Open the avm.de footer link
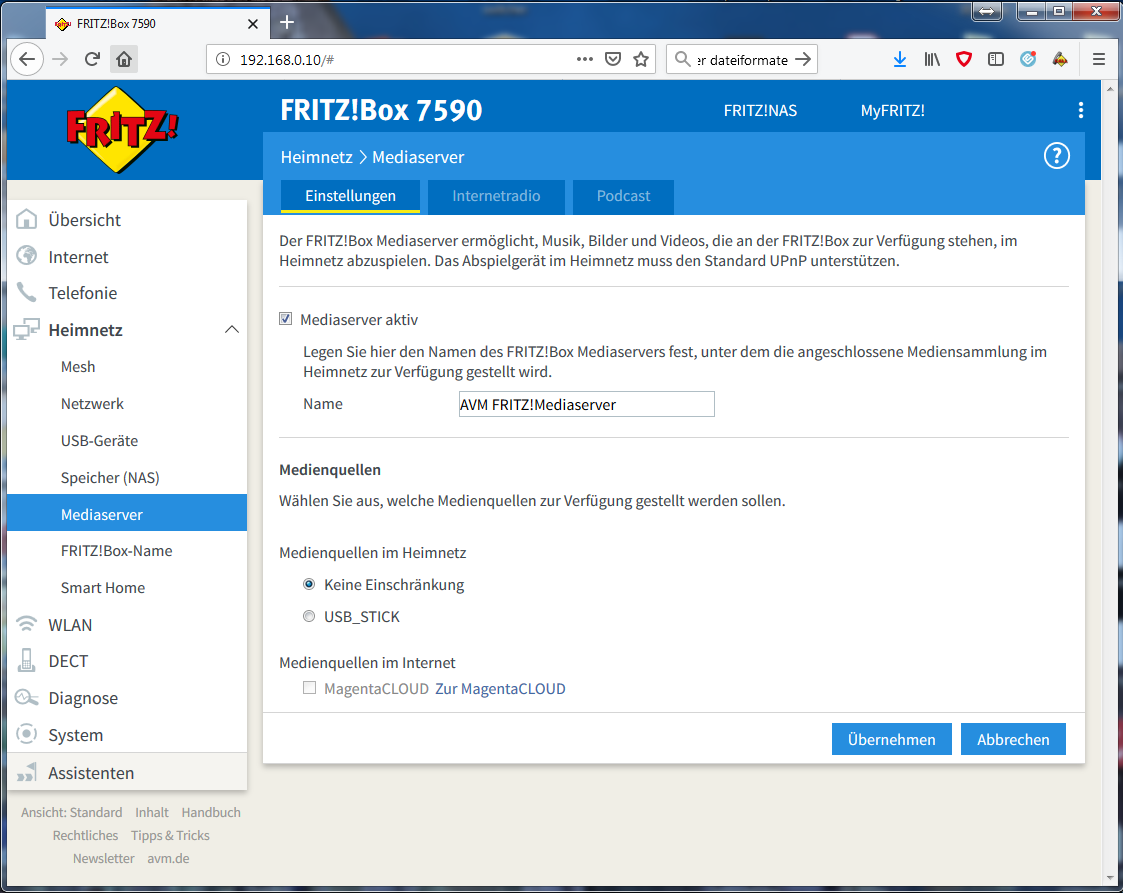 pyautogui.click(x=168, y=858)
